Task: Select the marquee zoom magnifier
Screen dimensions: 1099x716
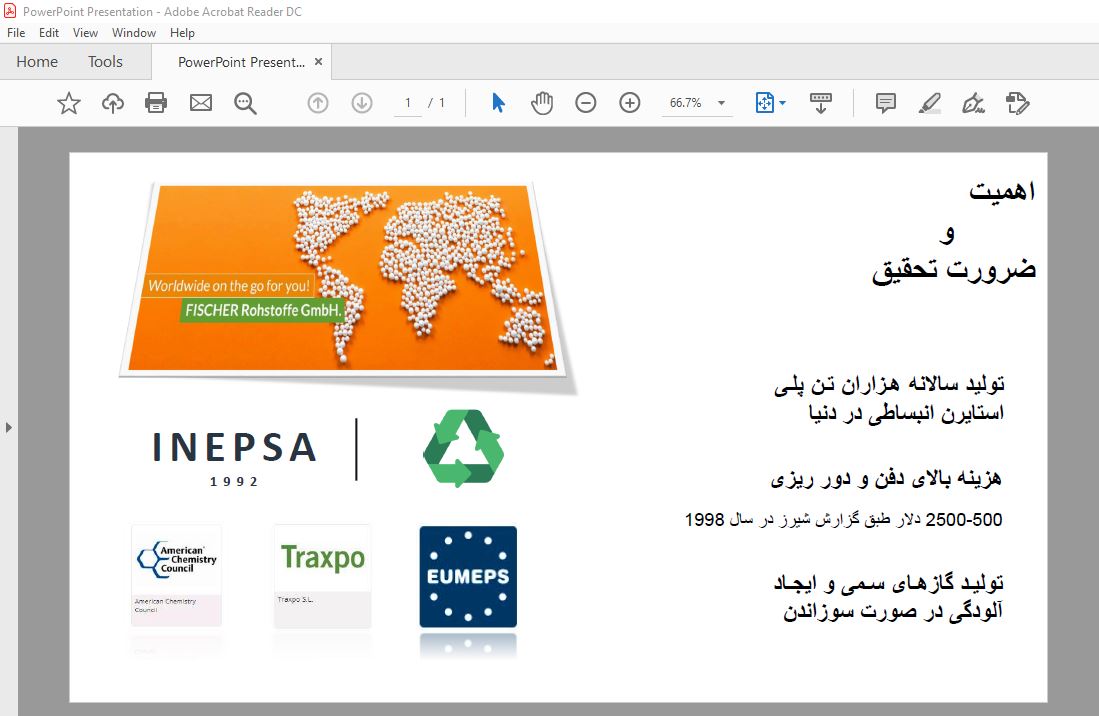Action: (x=245, y=102)
